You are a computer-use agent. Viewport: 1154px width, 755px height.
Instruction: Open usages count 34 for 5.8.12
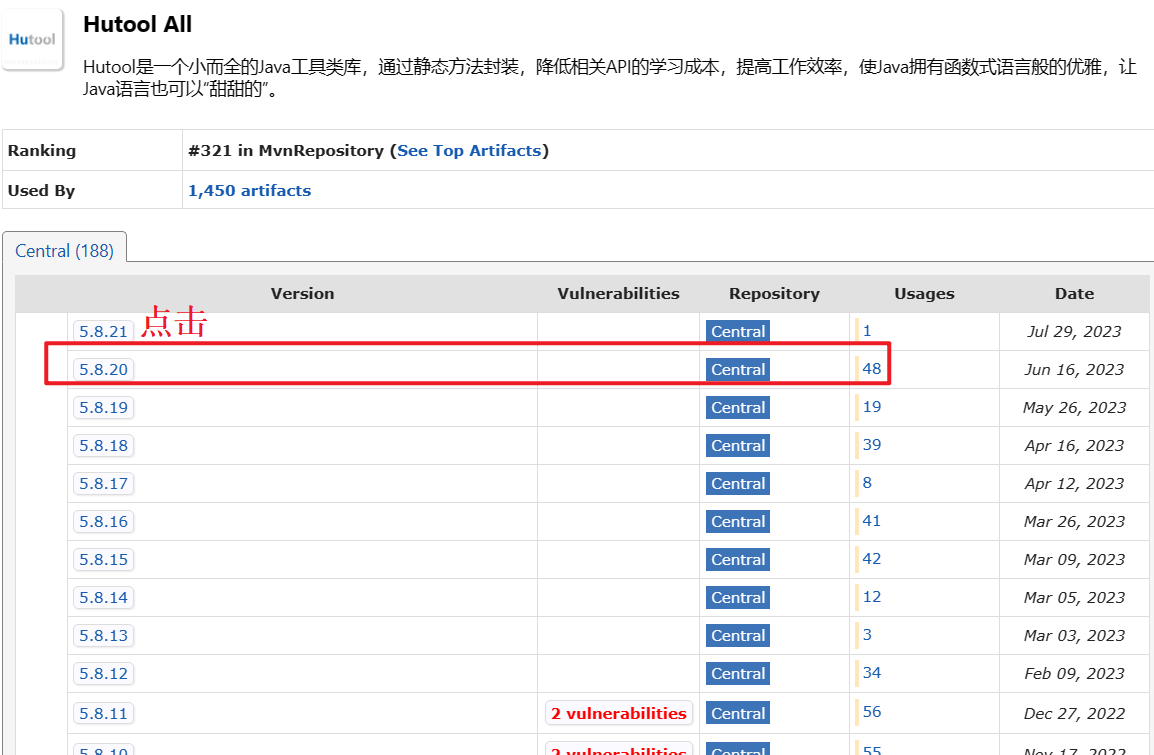(x=871, y=673)
